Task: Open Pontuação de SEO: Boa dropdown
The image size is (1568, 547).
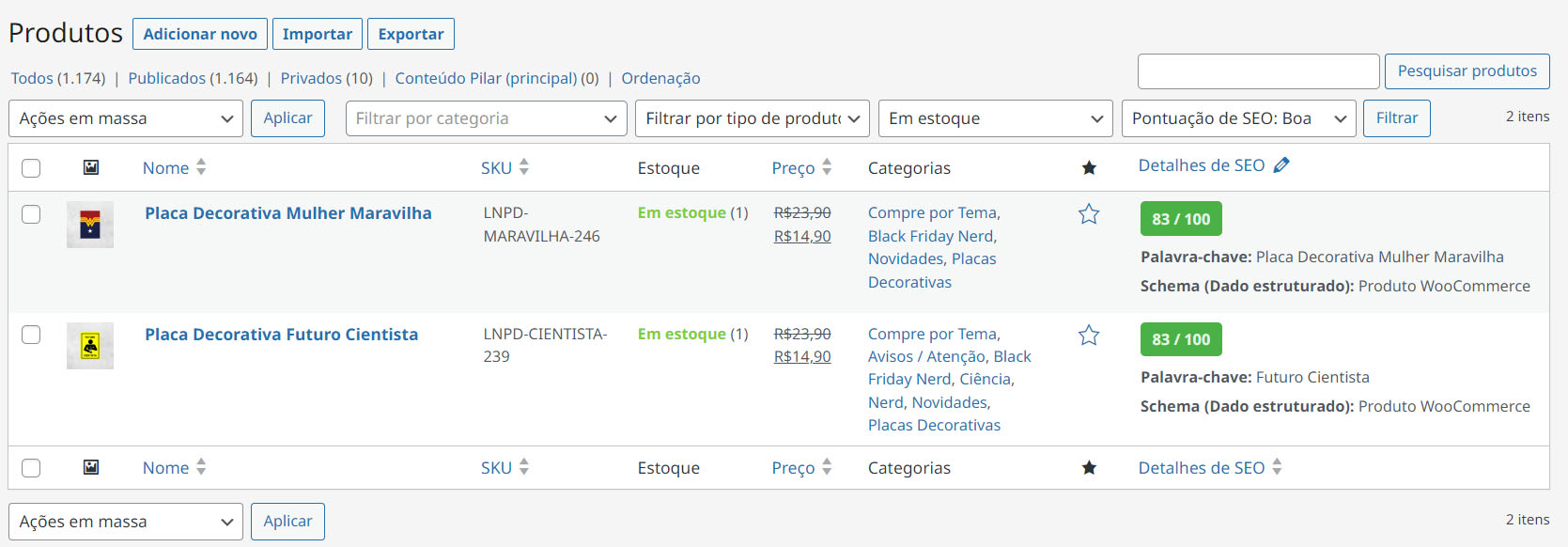Action: point(1239,118)
